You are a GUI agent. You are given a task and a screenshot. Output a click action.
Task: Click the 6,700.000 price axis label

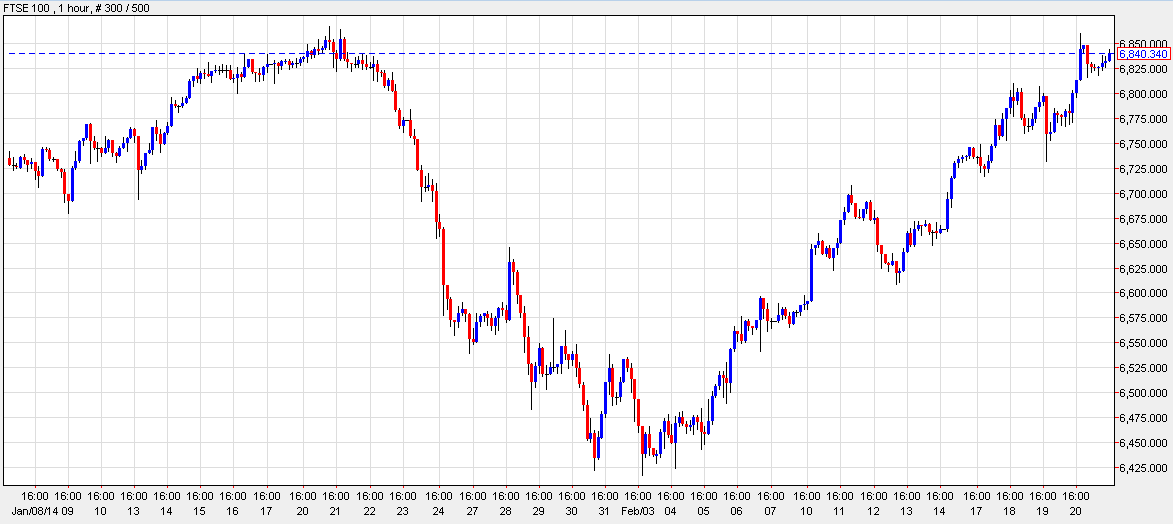1143,194
